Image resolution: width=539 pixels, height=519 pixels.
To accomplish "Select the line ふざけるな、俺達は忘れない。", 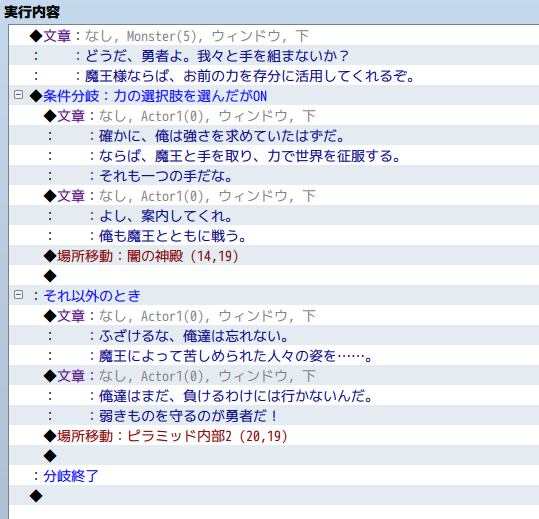I will pyautogui.click(x=274, y=335).
